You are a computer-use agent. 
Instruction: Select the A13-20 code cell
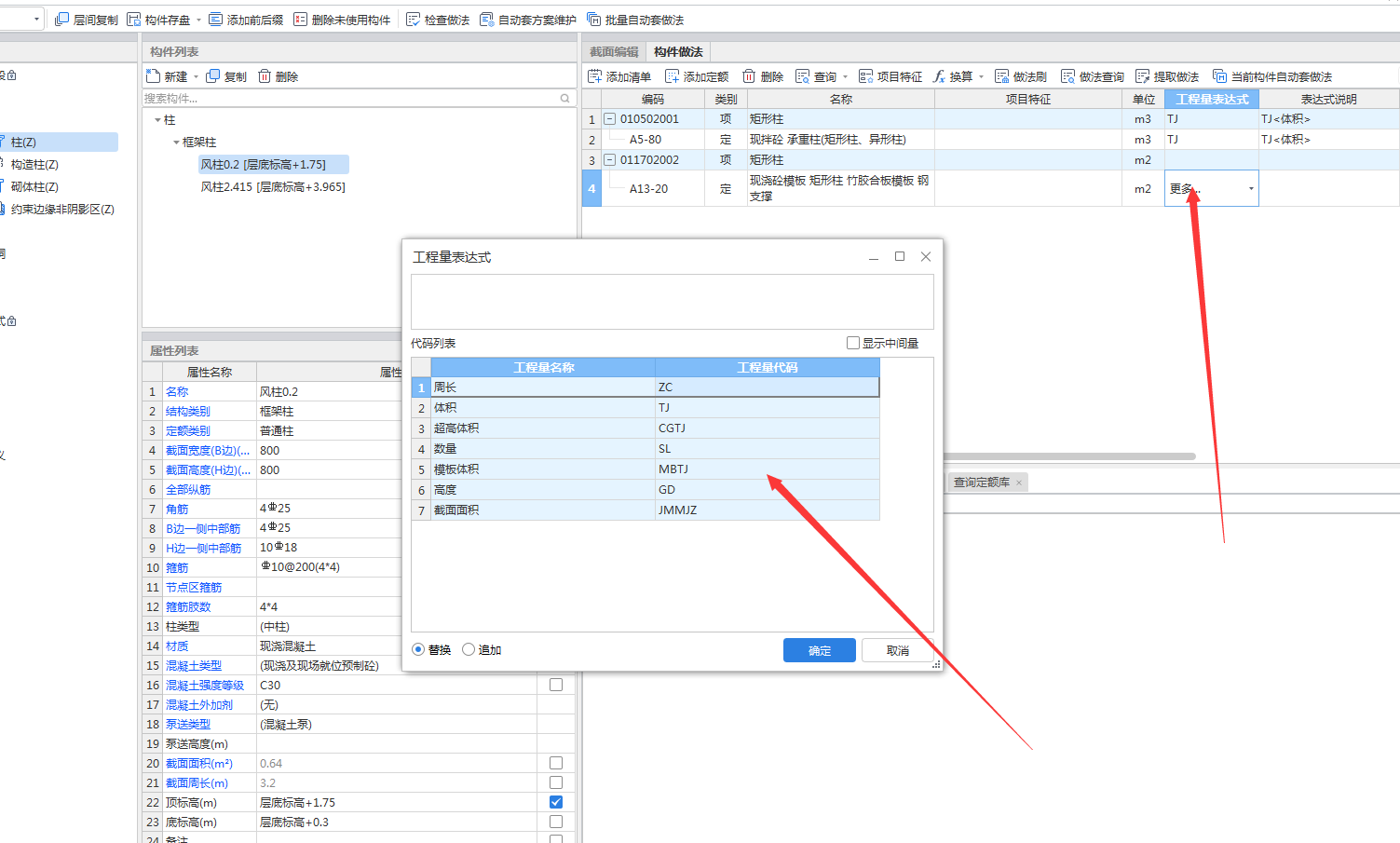point(653,188)
